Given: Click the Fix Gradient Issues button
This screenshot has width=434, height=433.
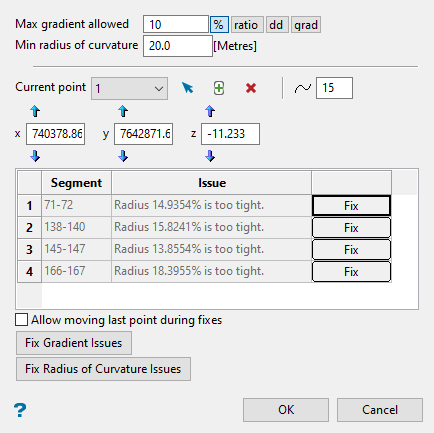Looking at the screenshot, I should [x=74, y=343].
